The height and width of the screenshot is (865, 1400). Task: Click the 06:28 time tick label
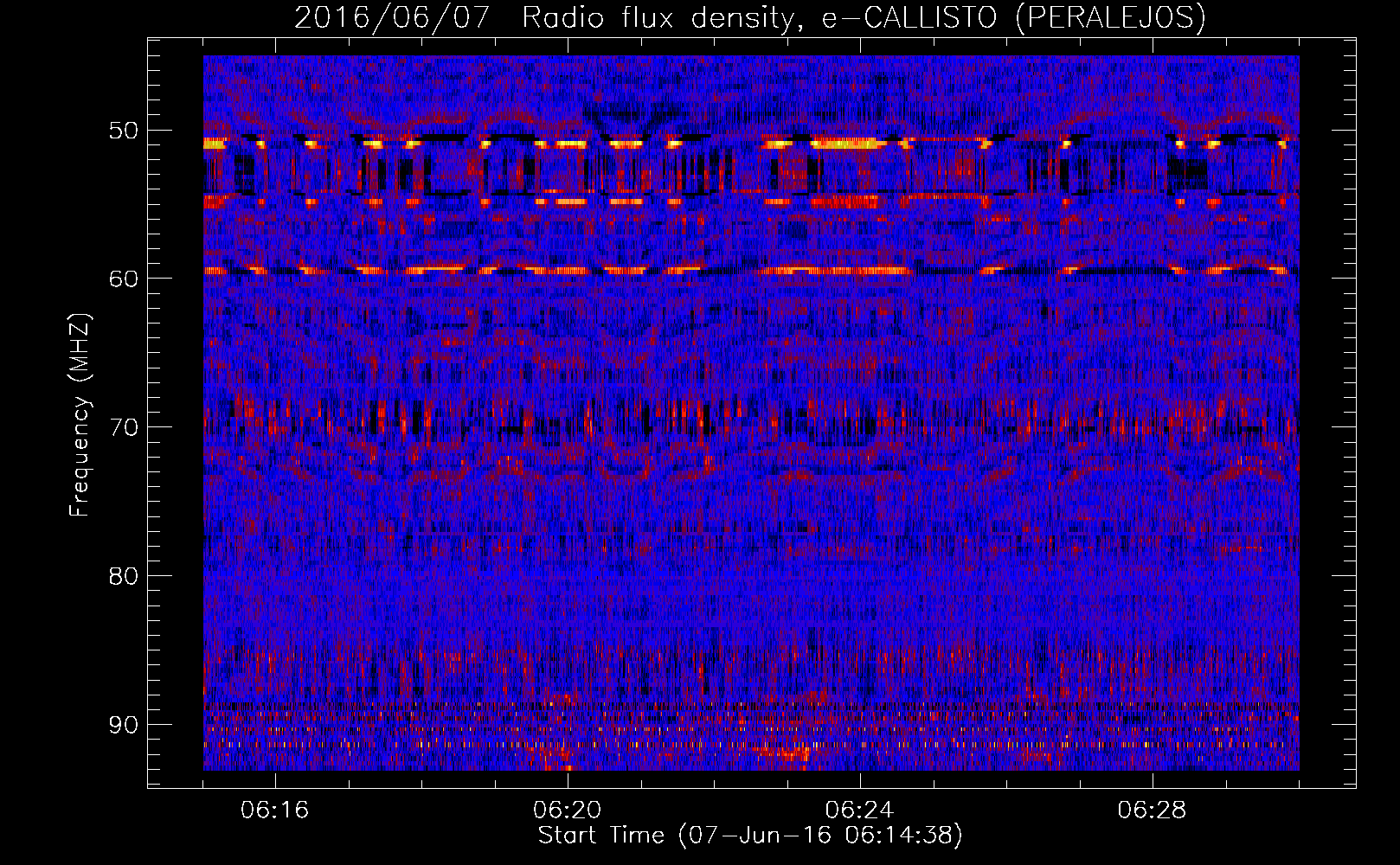(1152, 811)
